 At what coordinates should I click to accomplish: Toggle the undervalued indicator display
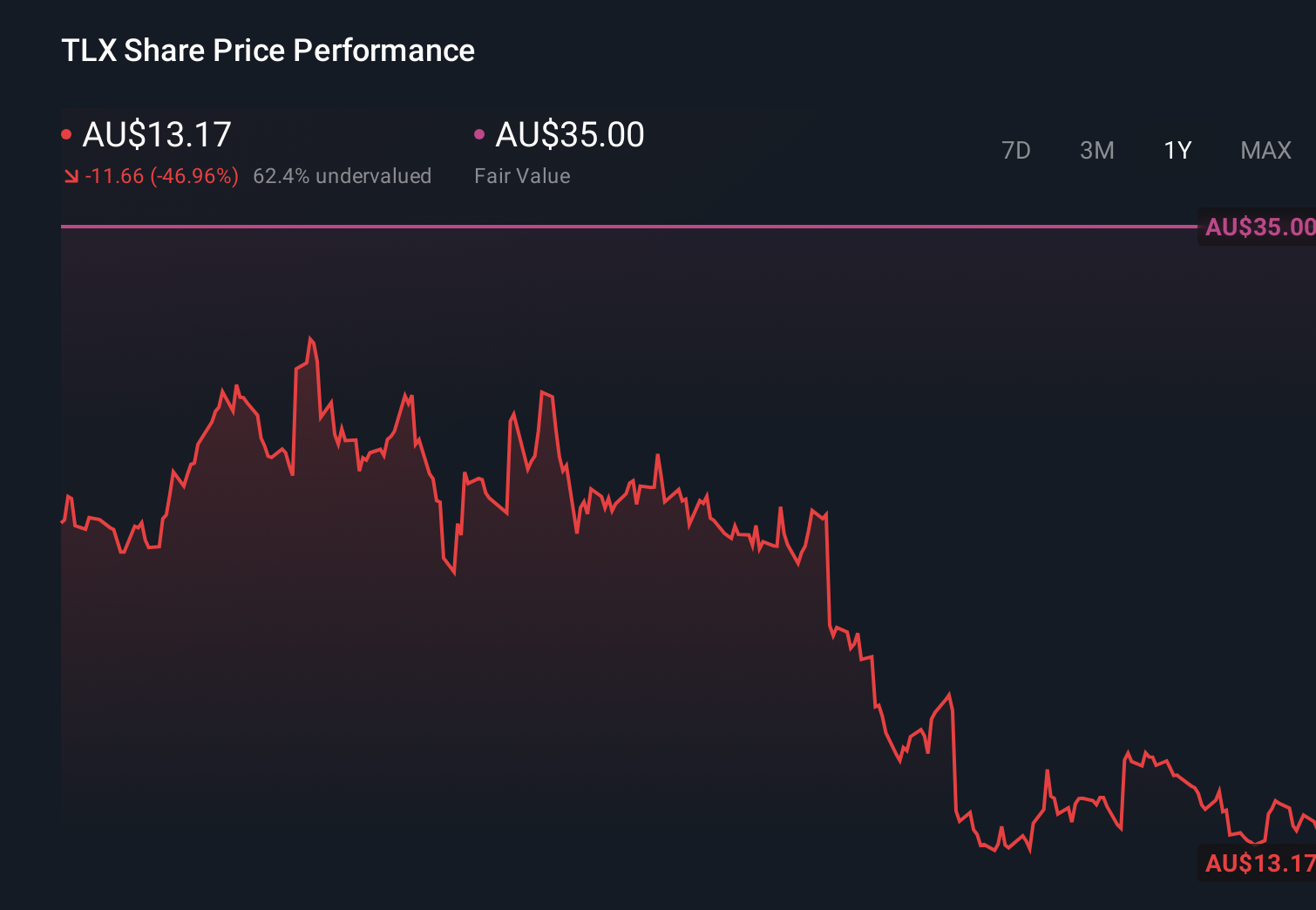(343, 176)
